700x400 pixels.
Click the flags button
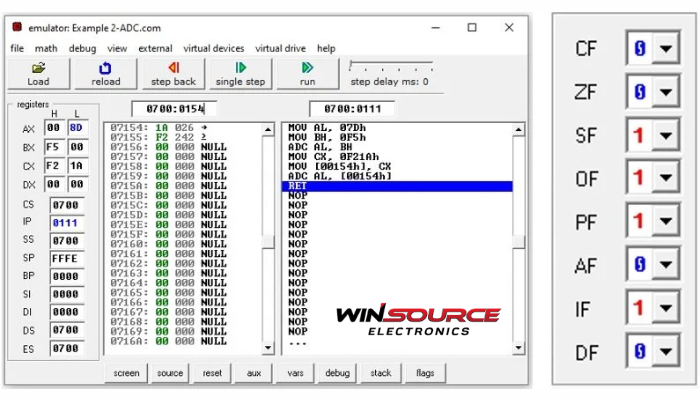tap(425, 373)
